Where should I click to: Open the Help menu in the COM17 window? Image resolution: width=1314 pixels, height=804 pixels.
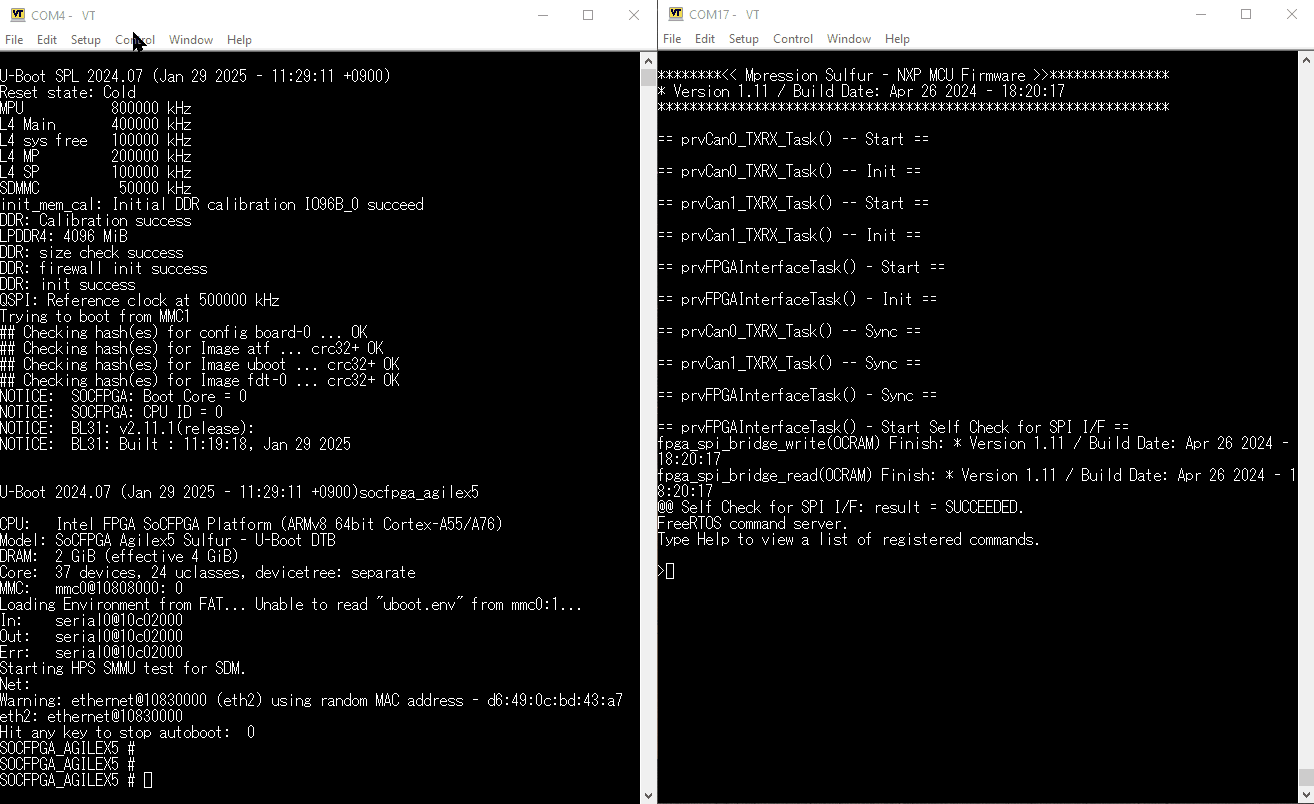click(x=897, y=39)
